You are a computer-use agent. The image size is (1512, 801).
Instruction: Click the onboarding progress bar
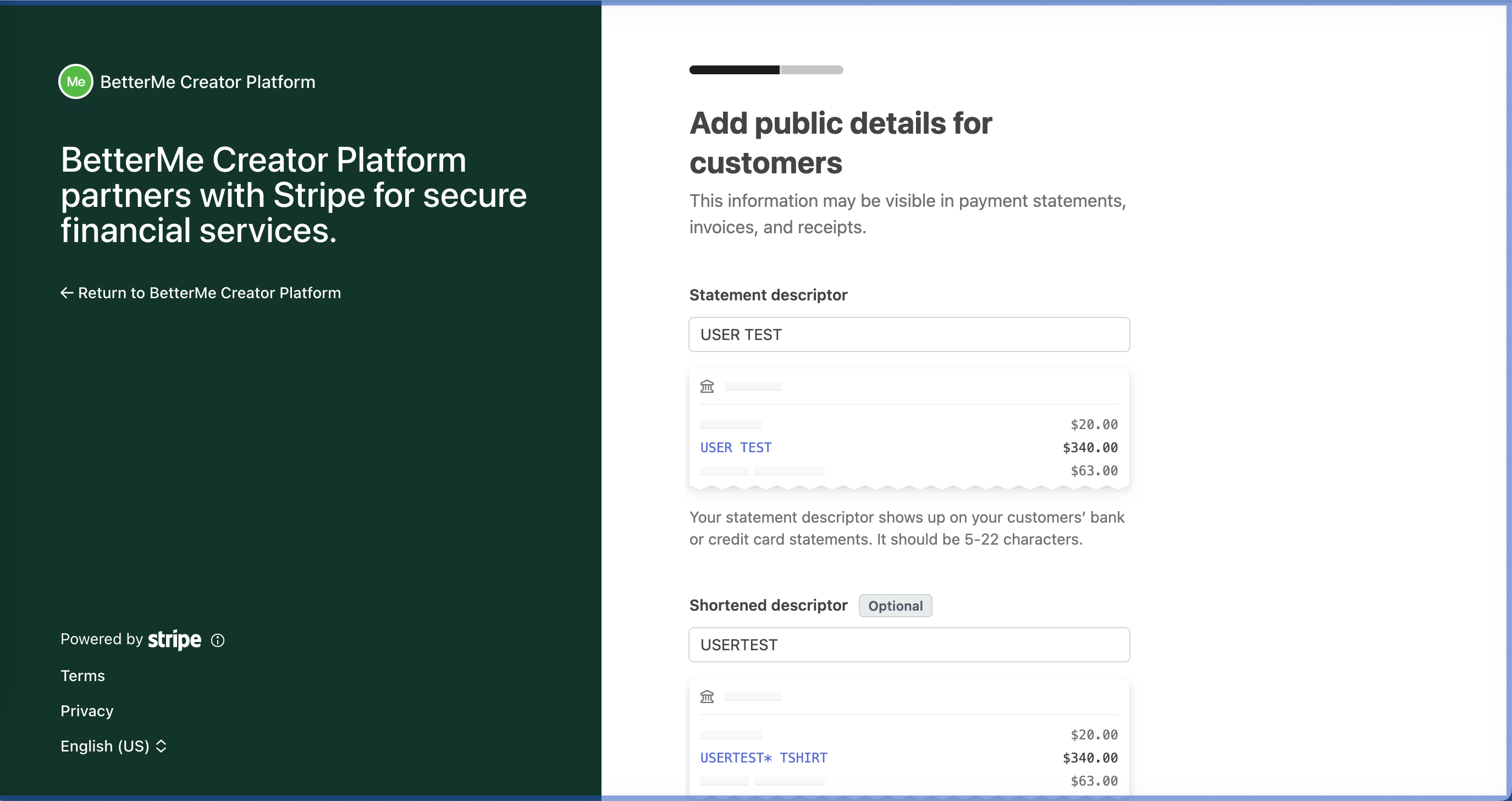(766, 70)
